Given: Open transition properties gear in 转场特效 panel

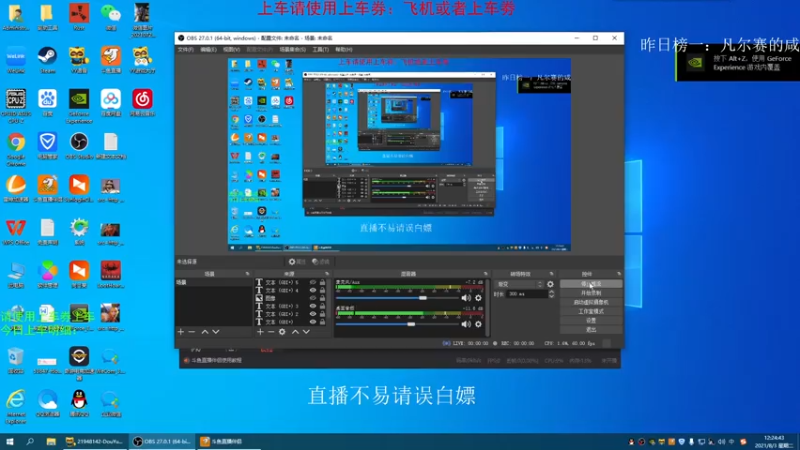Looking at the screenshot, I should pos(550,284).
